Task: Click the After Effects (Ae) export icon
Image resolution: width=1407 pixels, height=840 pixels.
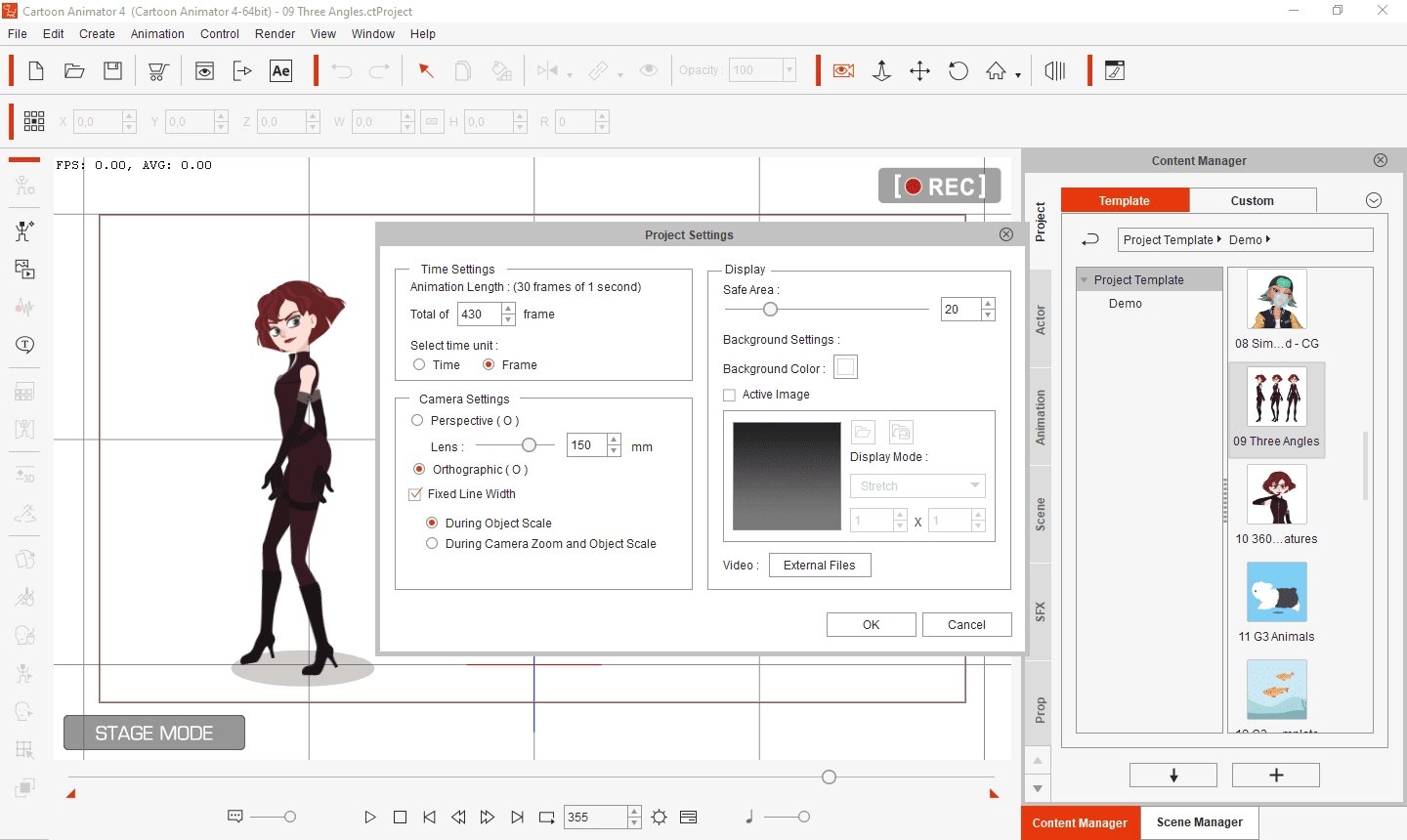Action: click(281, 70)
